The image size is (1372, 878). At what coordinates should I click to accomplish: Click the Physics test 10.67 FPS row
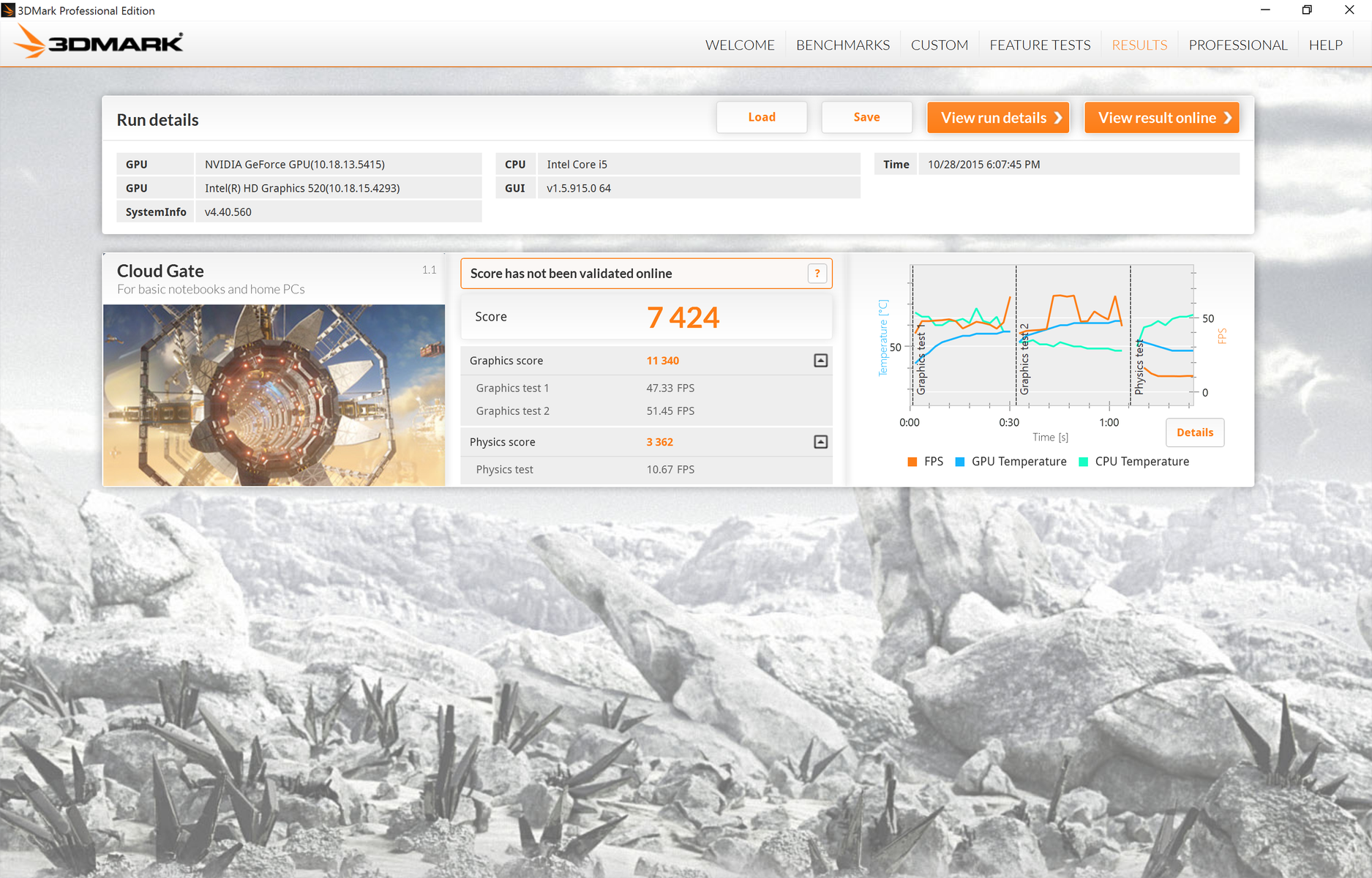tap(646, 470)
